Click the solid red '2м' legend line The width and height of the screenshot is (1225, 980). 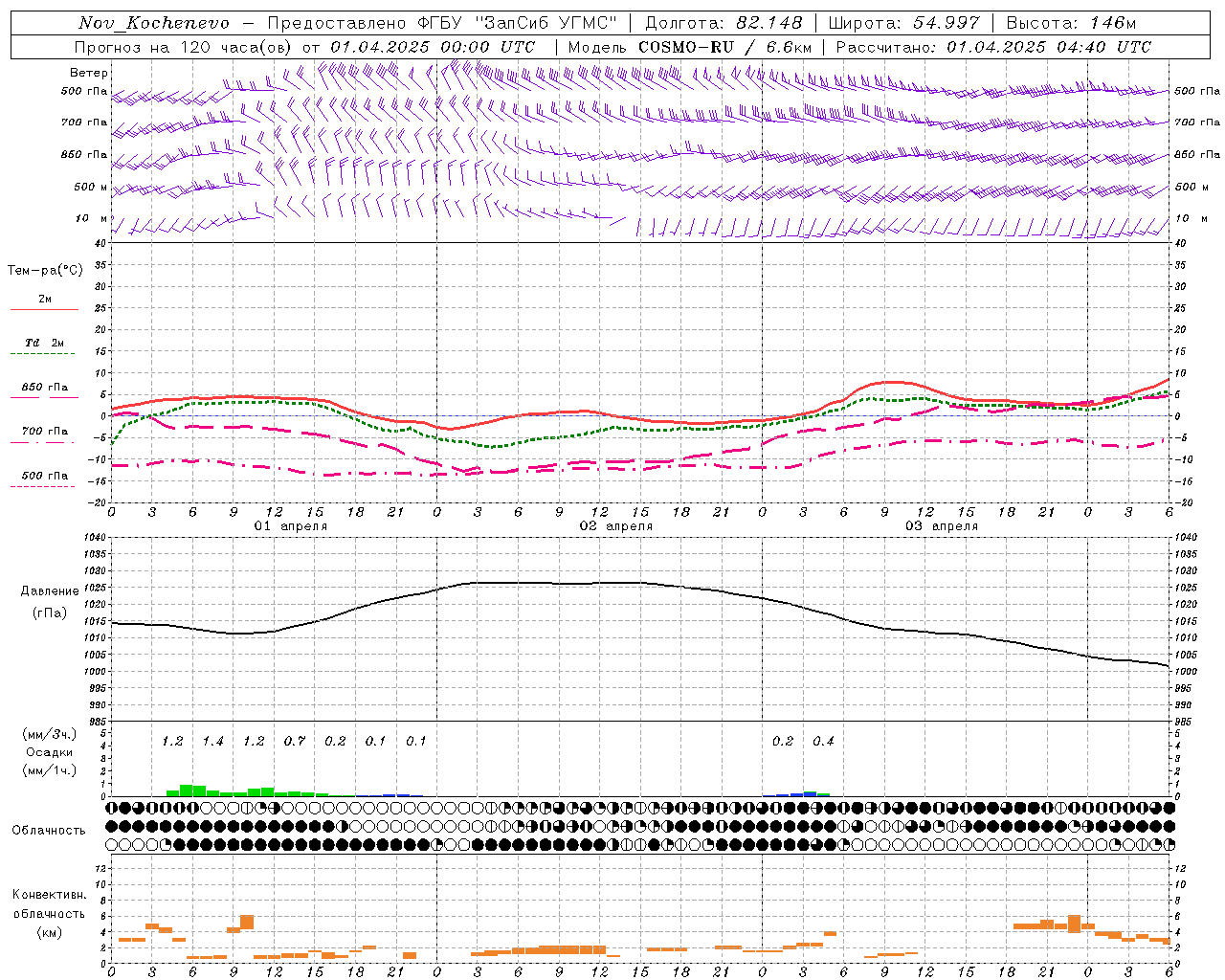[44, 310]
